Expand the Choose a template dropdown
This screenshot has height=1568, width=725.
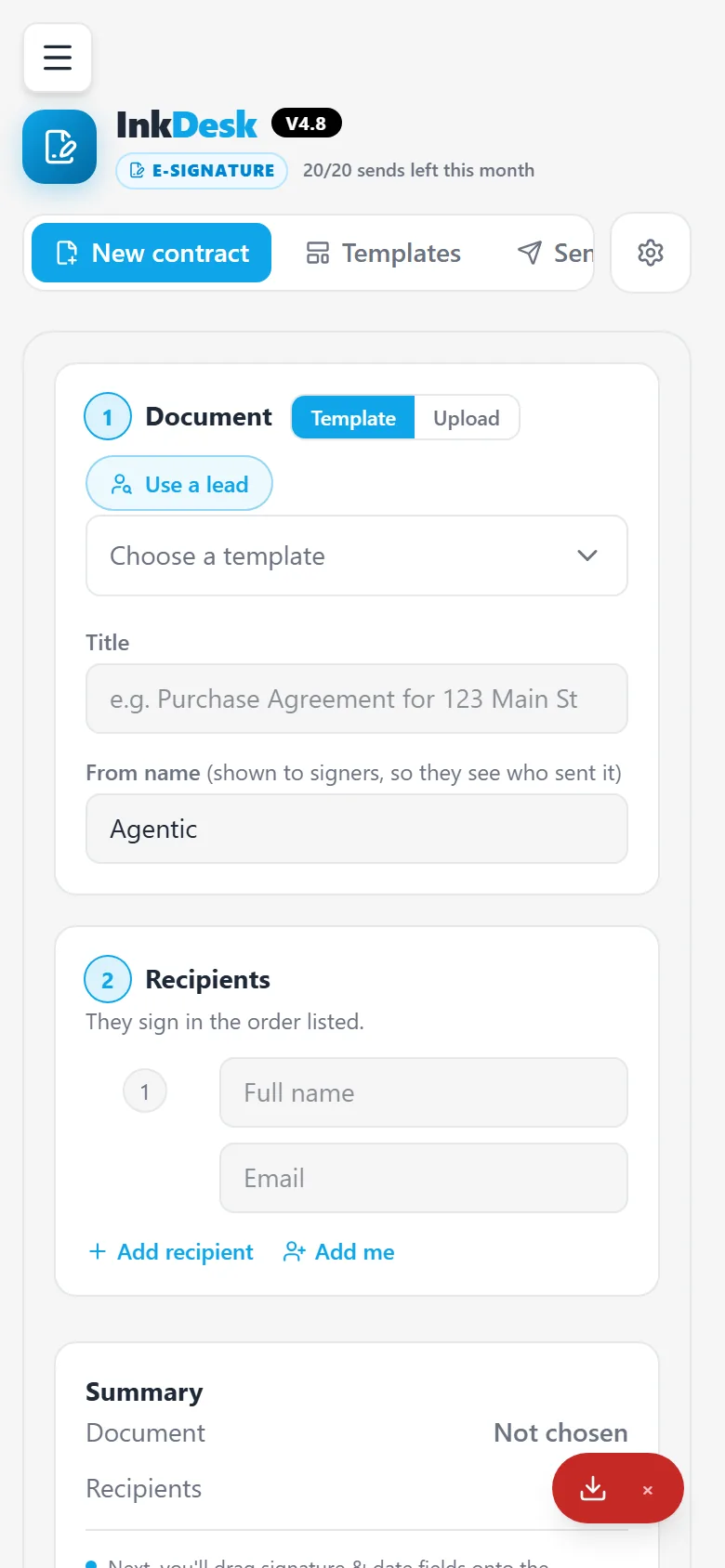[357, 555]
